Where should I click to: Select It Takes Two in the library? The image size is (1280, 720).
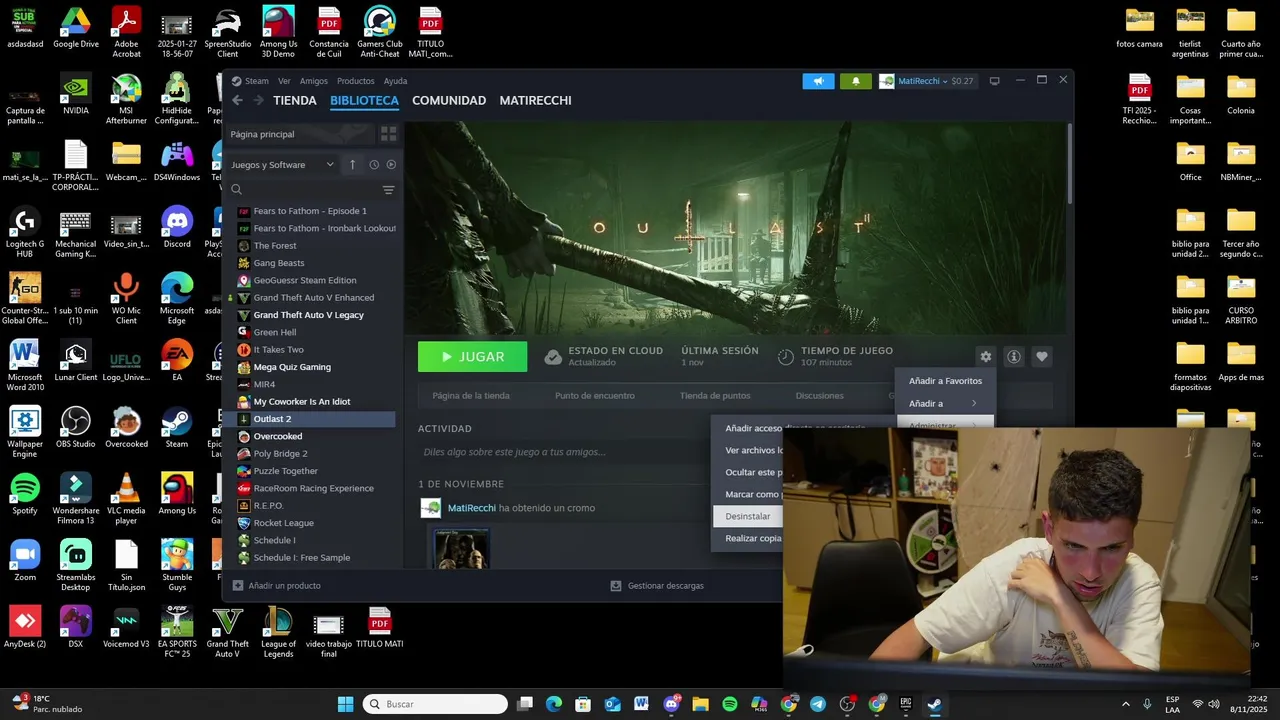[x=278, y=350]
